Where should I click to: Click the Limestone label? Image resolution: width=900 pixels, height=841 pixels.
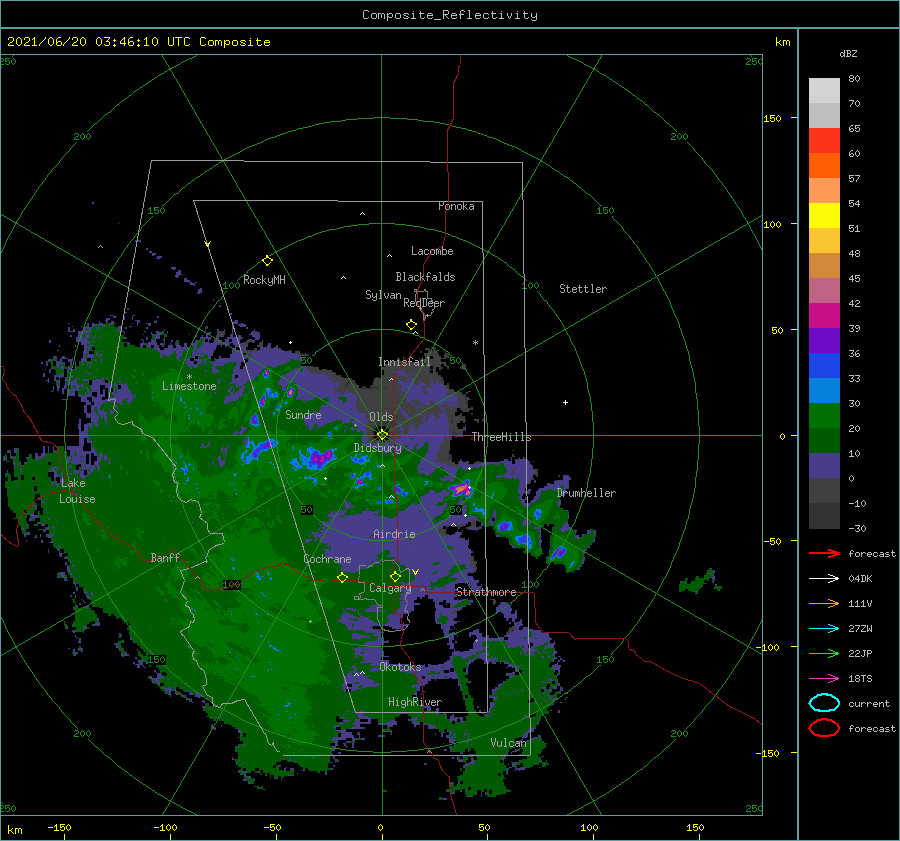click(x=189, y=386)
